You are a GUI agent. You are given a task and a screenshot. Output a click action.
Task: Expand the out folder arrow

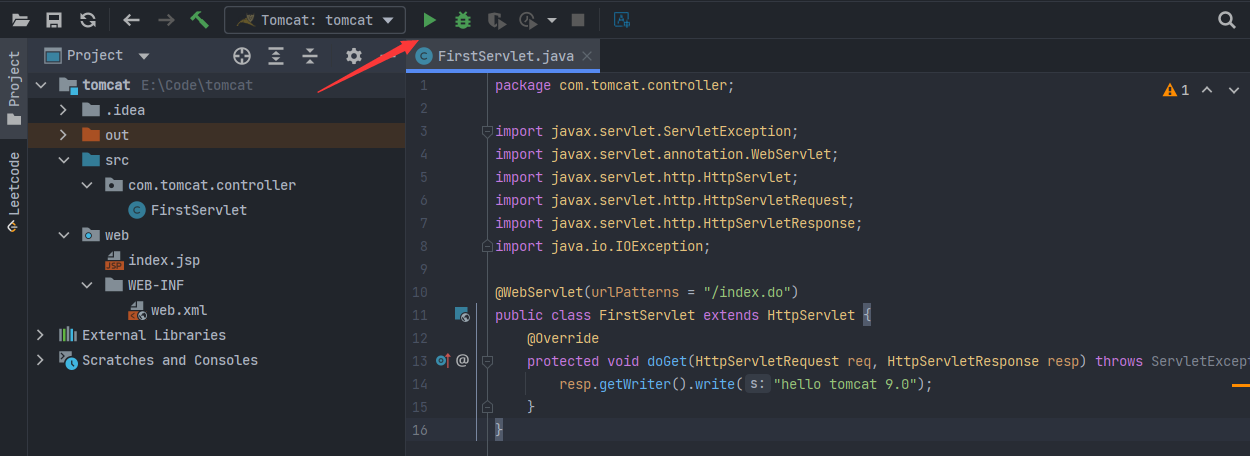pyautogui.click(x=63, y=135)
